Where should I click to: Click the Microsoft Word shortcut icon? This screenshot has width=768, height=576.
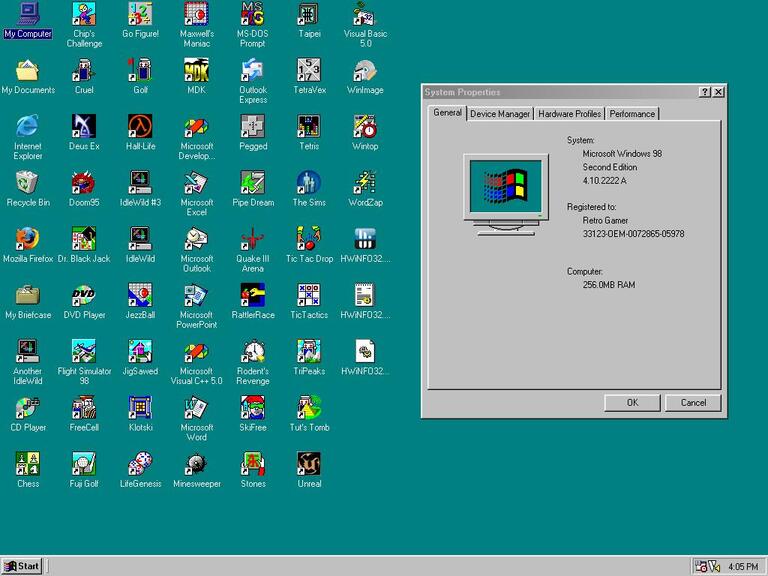197,408
